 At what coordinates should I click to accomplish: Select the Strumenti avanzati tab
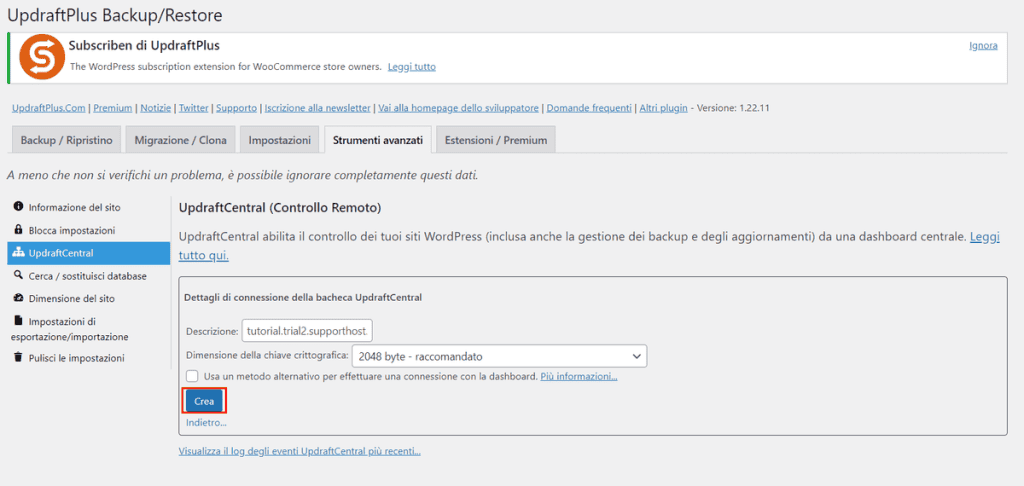pos(378,140)
